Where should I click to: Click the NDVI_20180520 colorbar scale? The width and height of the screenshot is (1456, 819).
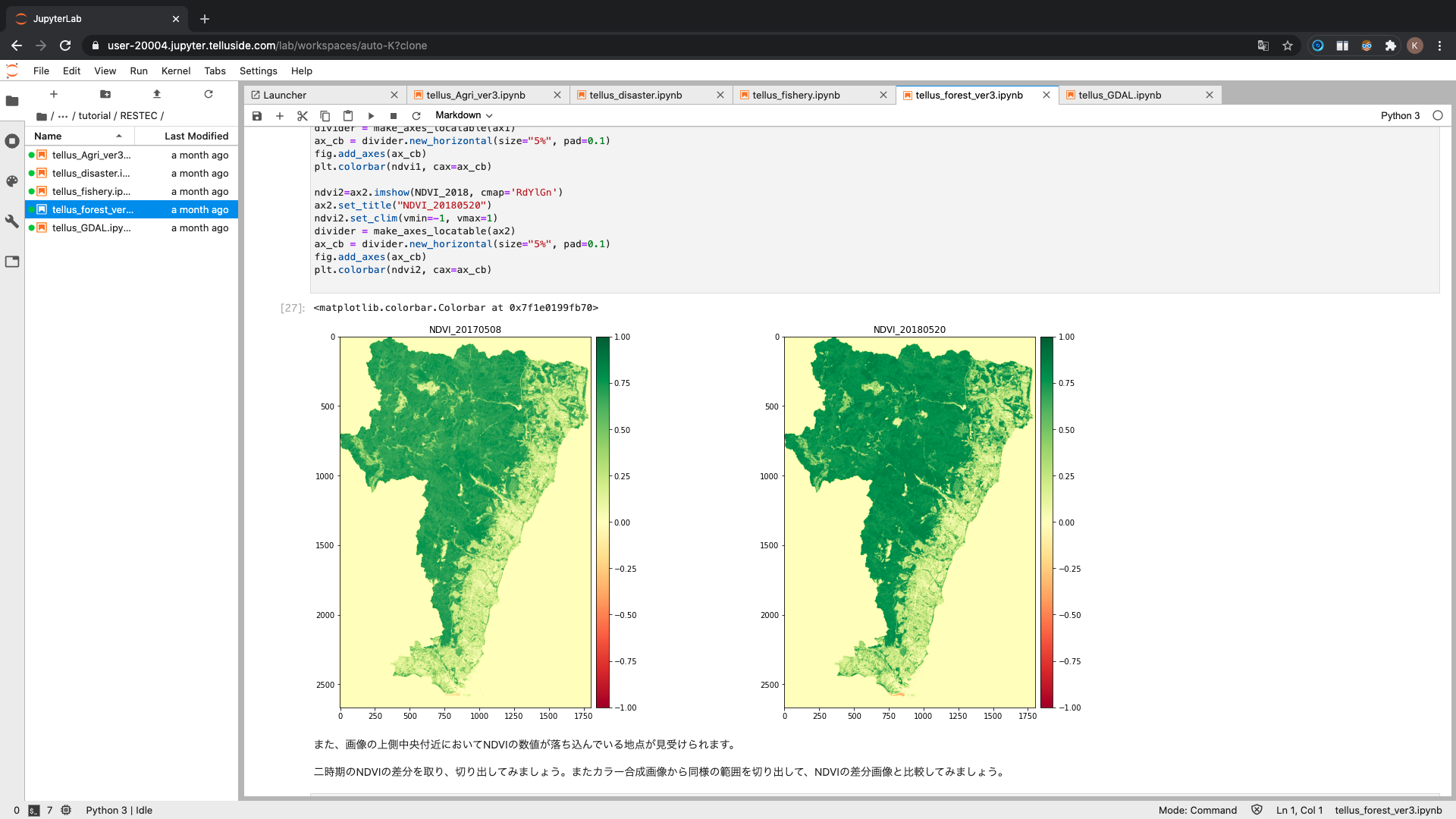[1047, 522]
